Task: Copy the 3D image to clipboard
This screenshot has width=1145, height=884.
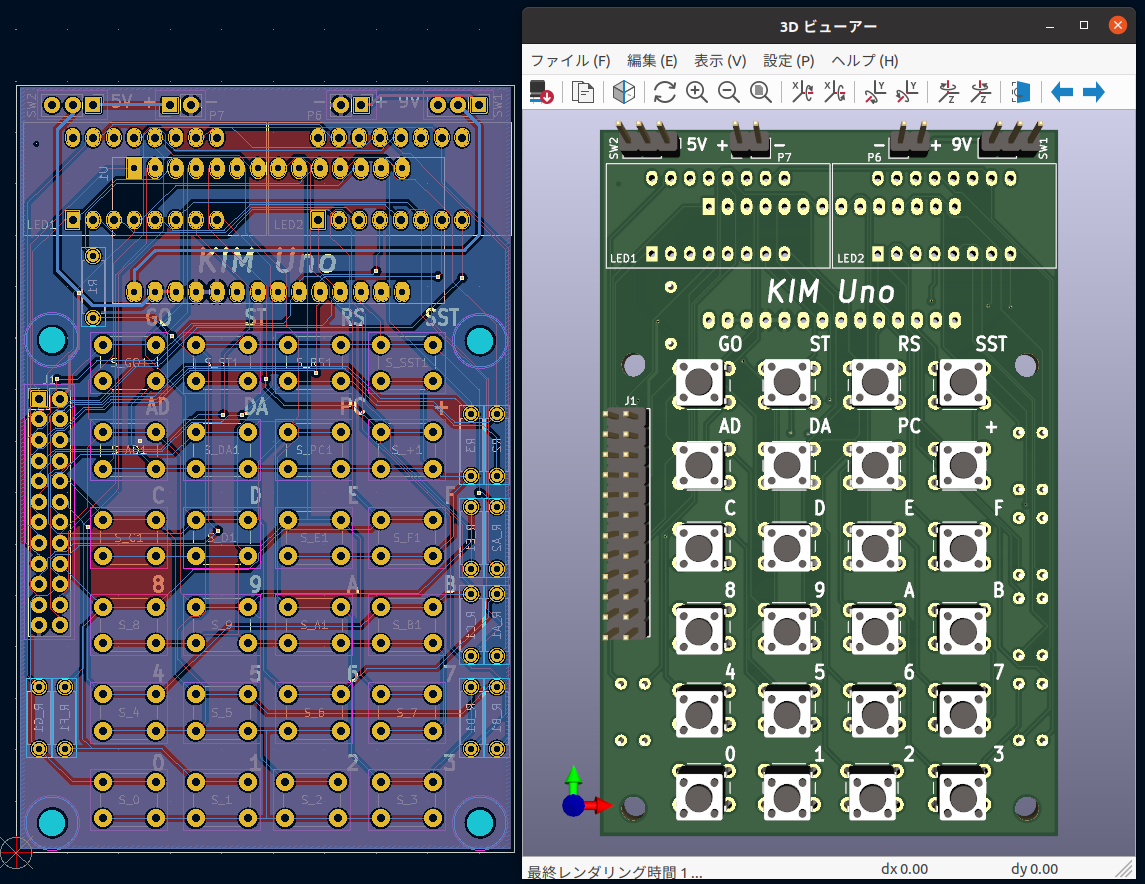Action: [x=584, y=92]
